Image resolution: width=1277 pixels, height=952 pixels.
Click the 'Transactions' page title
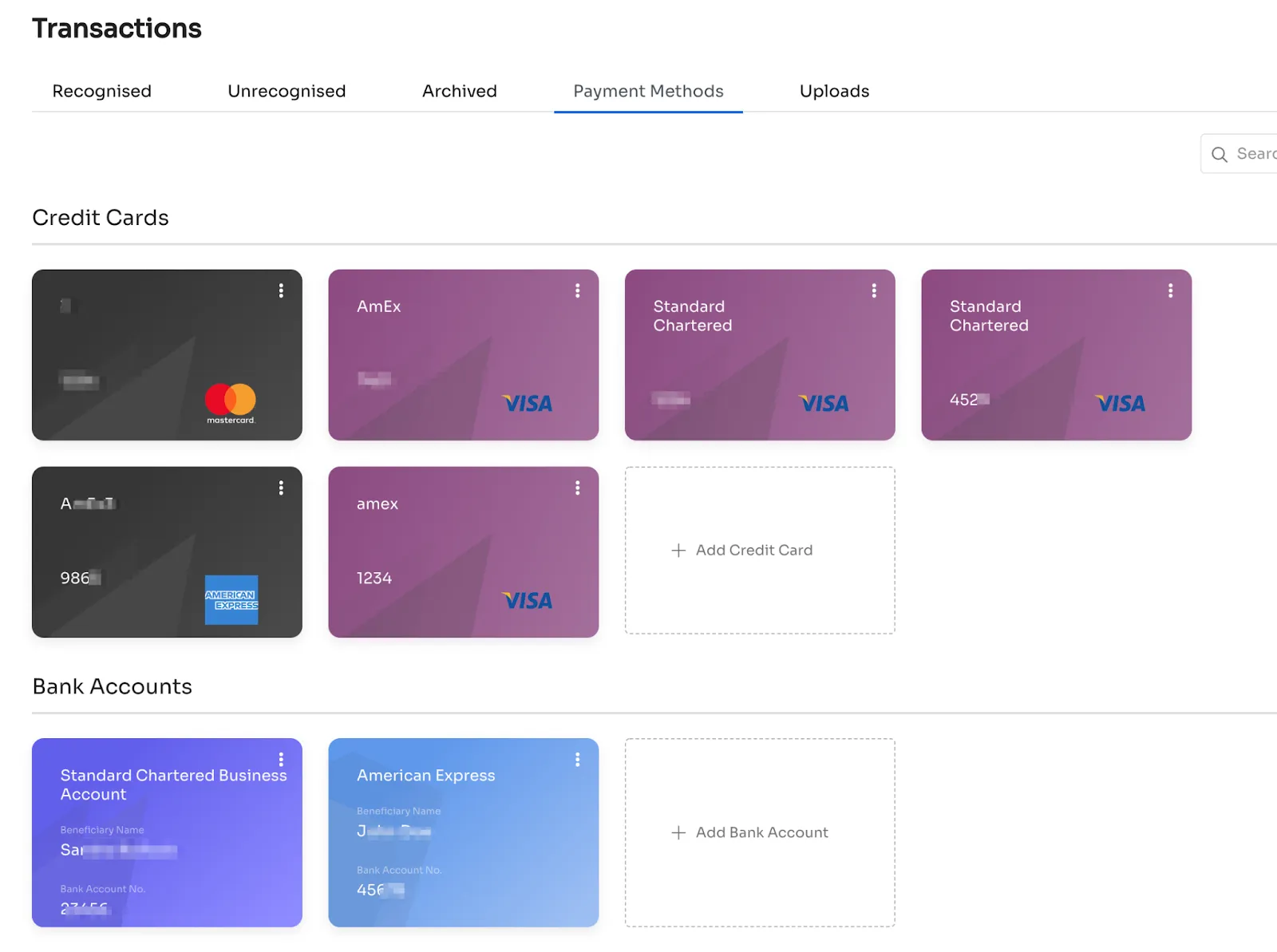(117, 29)
